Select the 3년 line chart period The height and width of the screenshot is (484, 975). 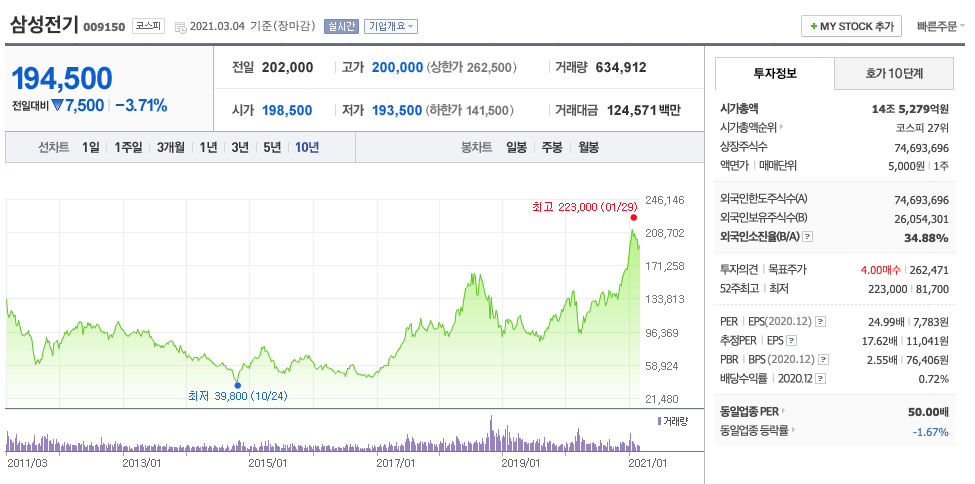tap(240, 147)
